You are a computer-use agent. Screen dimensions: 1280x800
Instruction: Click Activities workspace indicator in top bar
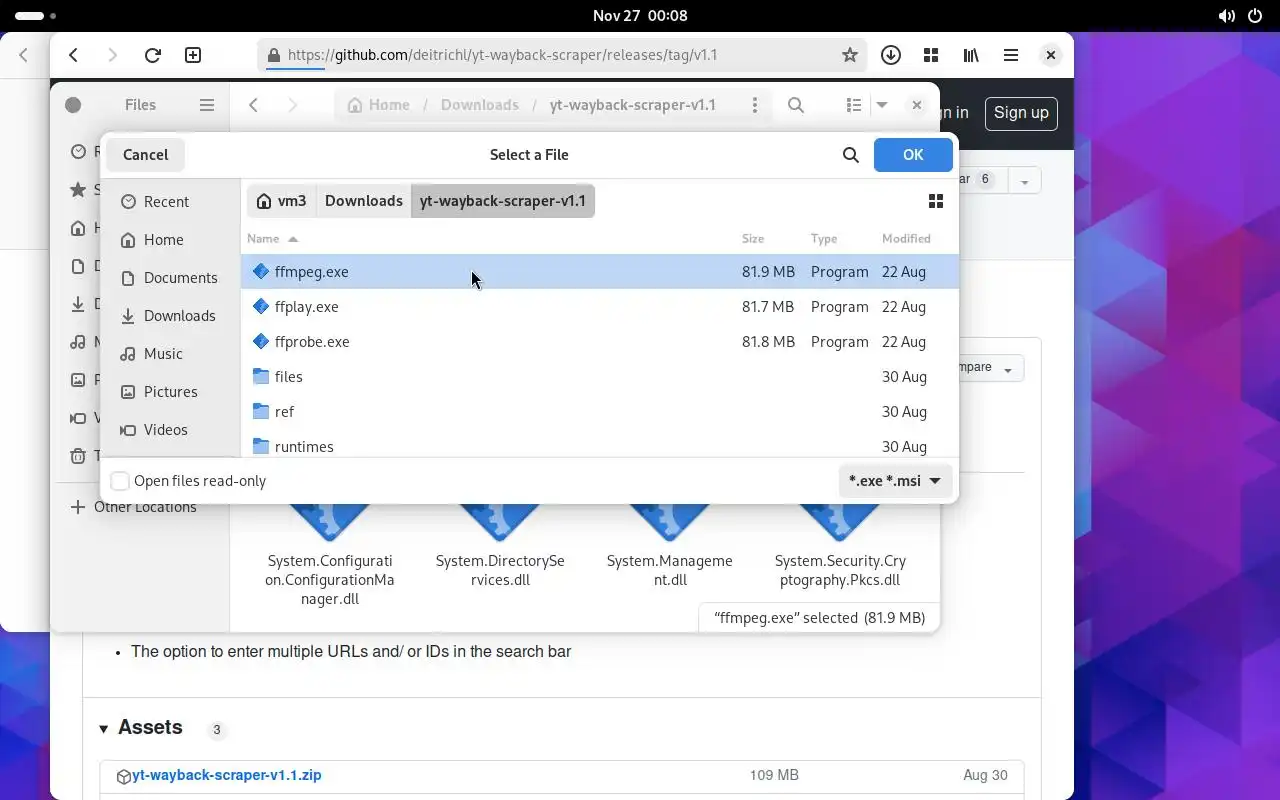tap(35, 16)
